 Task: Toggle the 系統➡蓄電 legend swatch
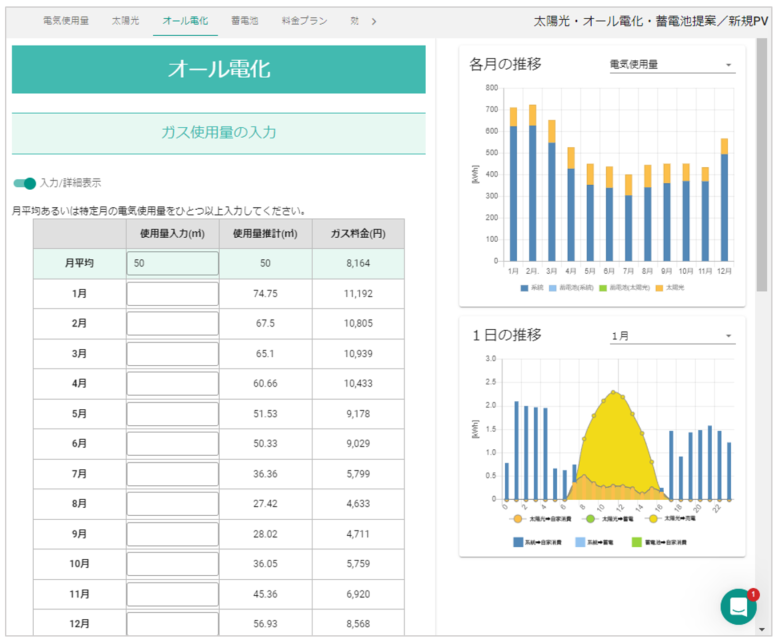[580, 542]
